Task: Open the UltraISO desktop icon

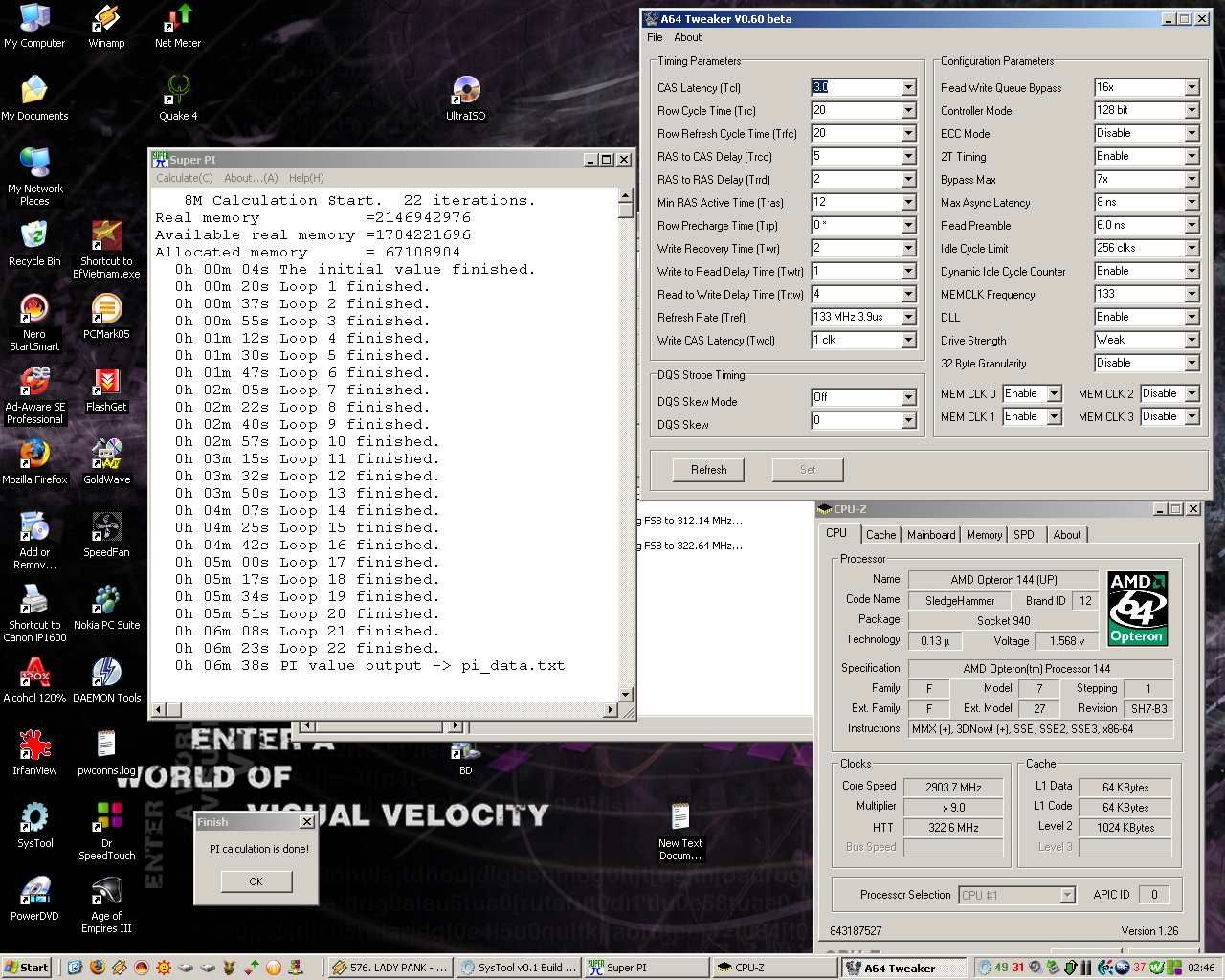Action: pos(465,99)
